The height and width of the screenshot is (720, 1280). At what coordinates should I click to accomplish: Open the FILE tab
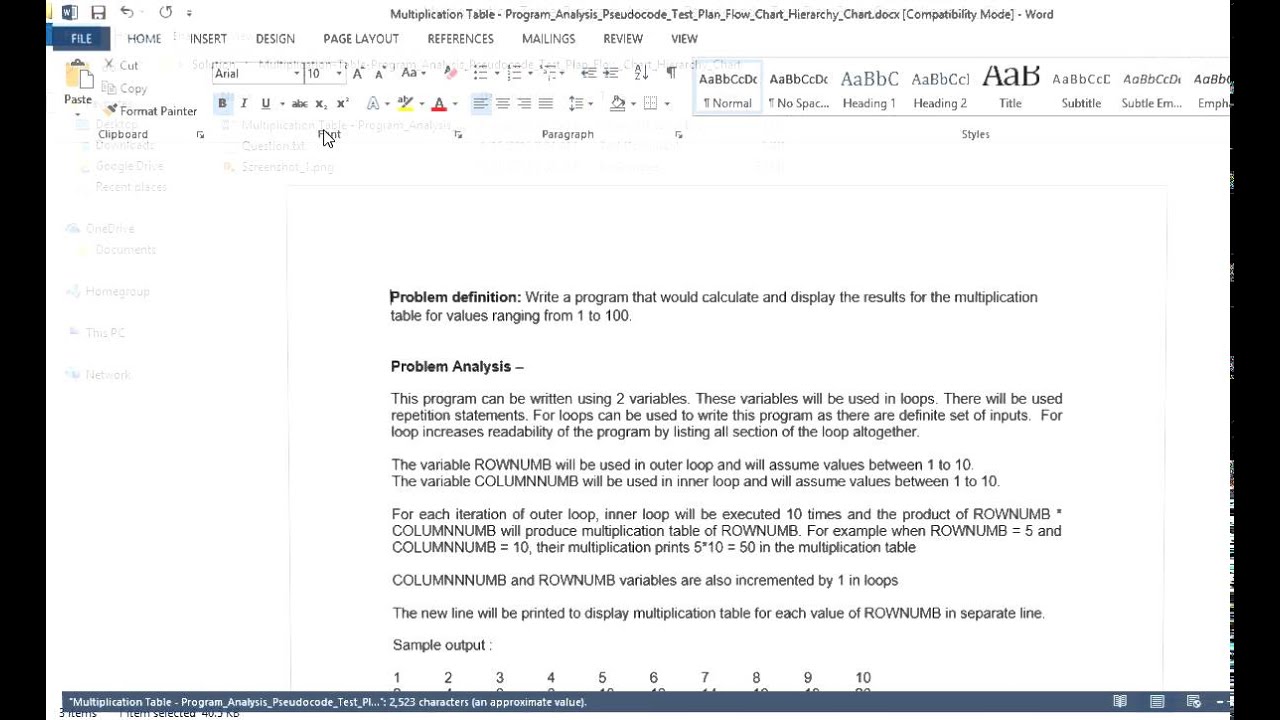[x=81, y=38]
